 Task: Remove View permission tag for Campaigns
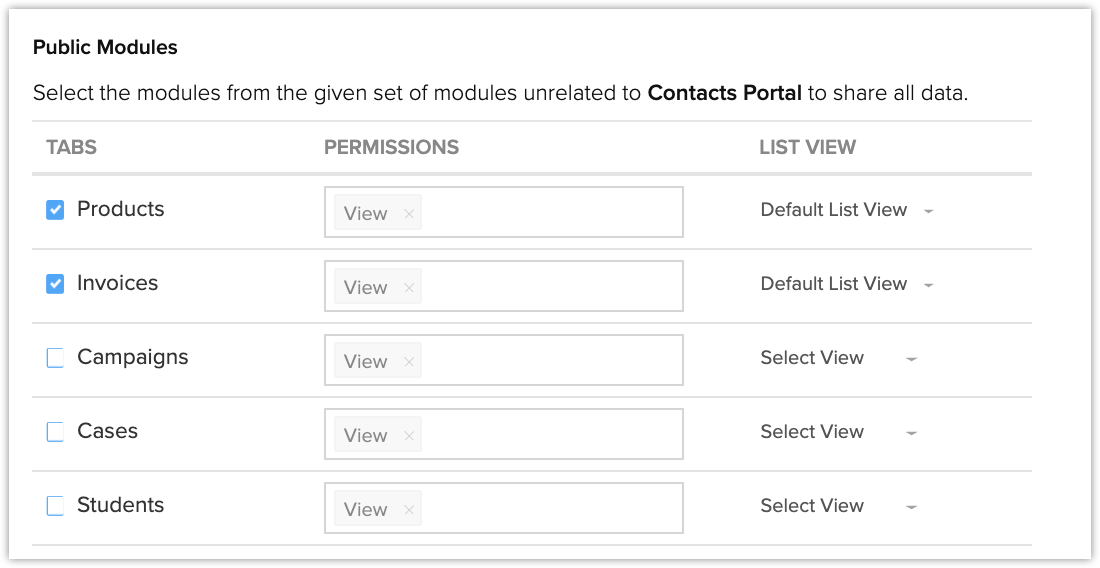click(x=408, y=361)
